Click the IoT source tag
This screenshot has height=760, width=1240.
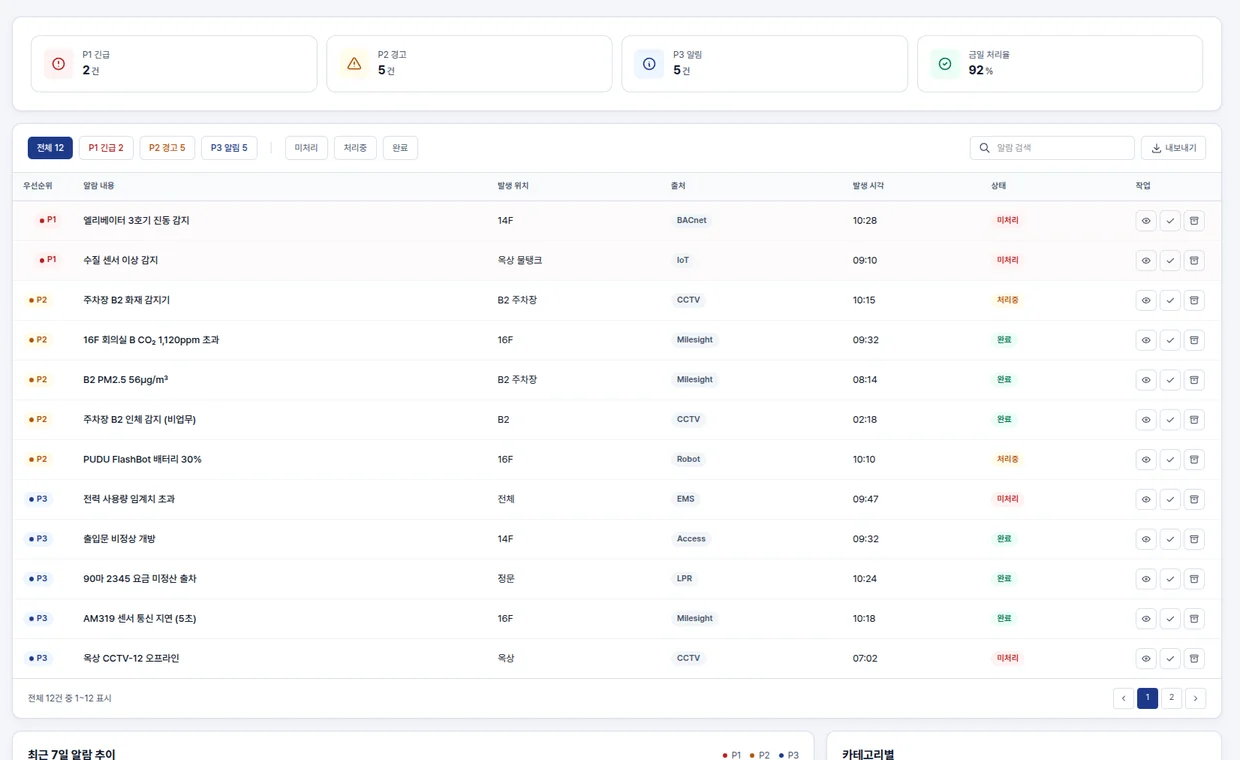pyautogui.click(x=682, y=260)
